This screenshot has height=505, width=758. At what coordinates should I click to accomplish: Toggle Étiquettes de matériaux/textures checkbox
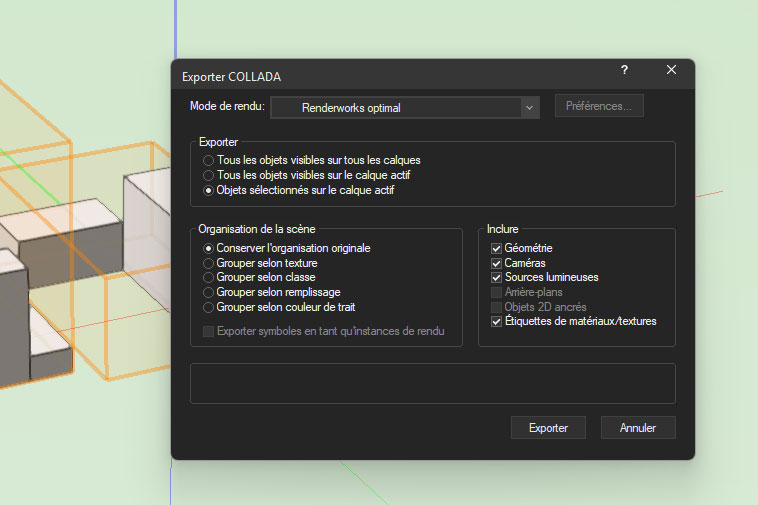pos(496,322)
